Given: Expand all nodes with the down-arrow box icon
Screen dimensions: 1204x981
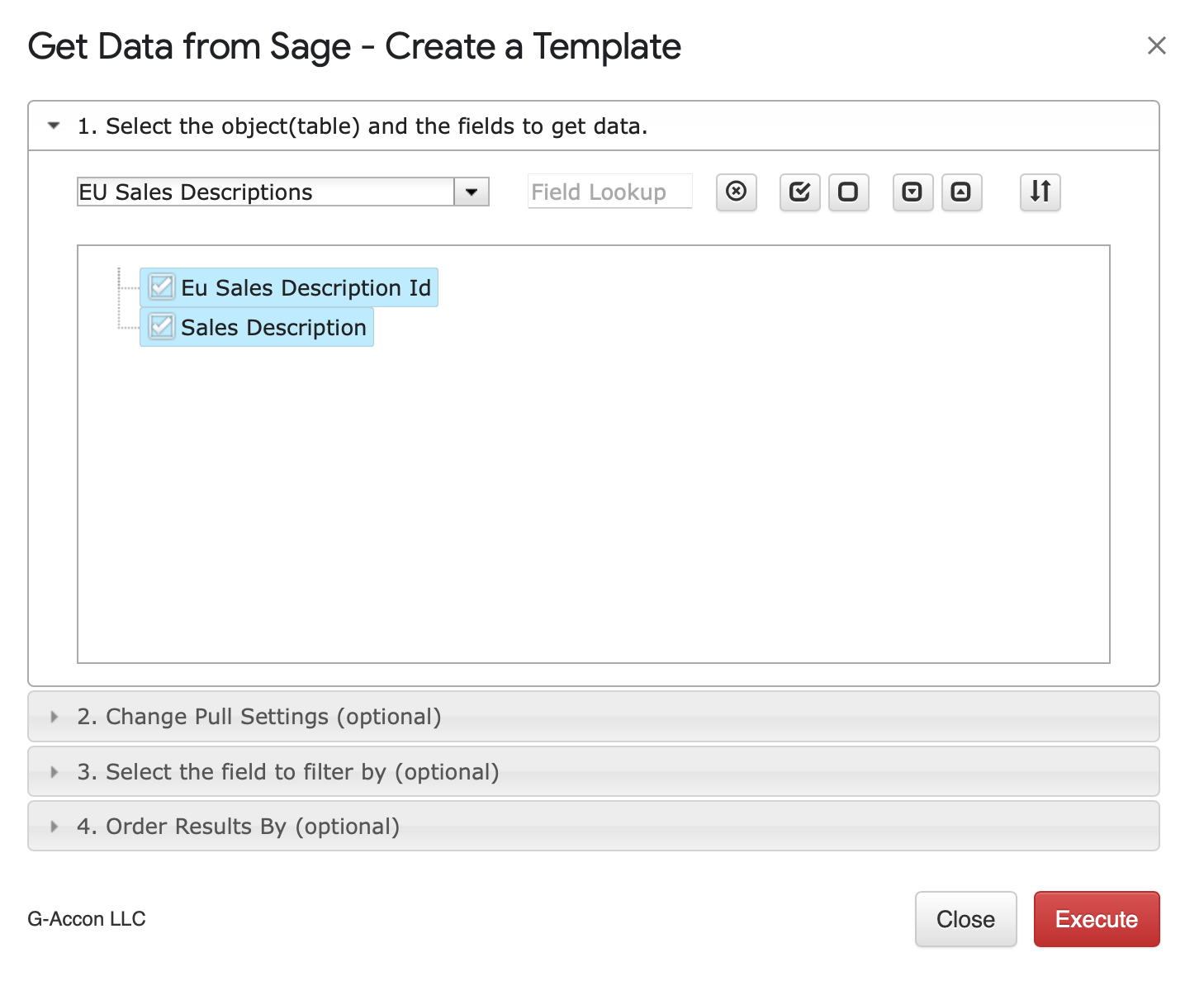Looking at the screenshot, I should [x=912, y=192].
